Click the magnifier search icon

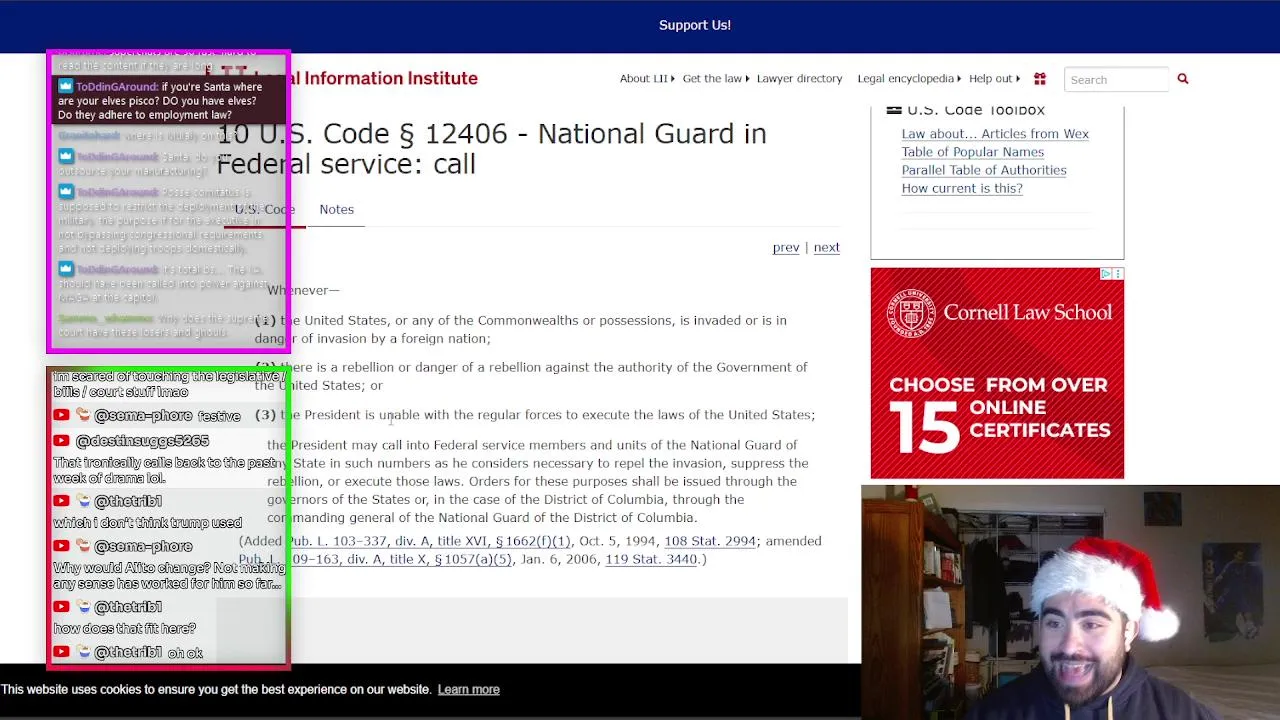[1183, 79]
